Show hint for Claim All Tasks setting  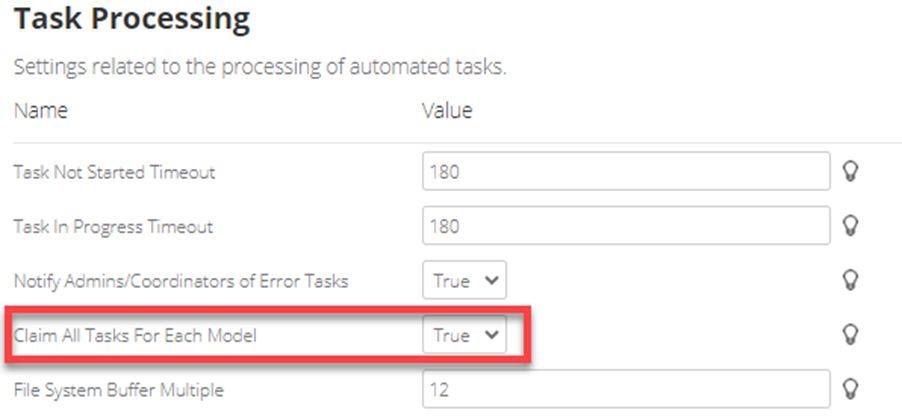click(x=852, y=334)
